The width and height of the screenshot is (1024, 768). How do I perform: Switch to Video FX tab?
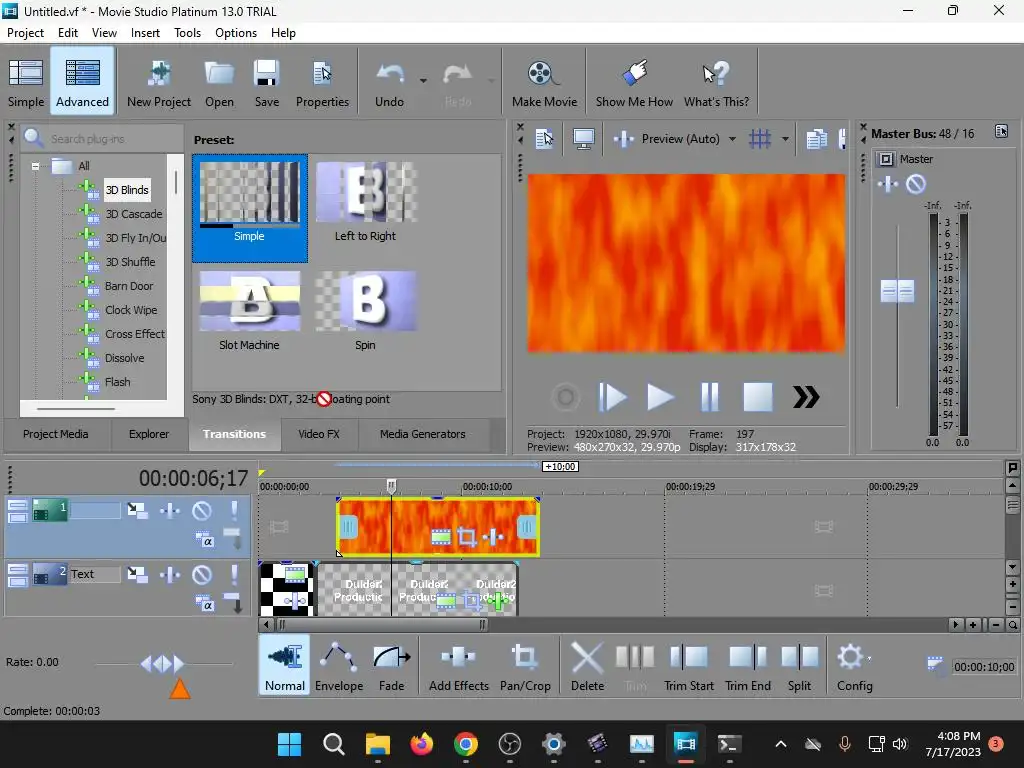pos(319,434)
